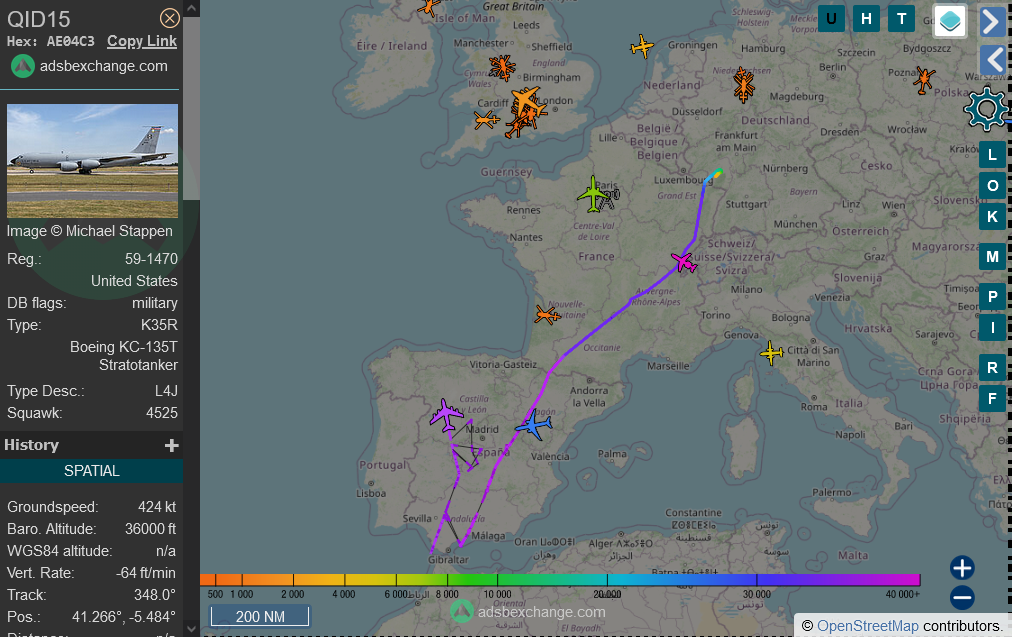The width and height of the screenshot is (1012, 637).
Task: Expand the History section with plus
Action: (171, 445)
